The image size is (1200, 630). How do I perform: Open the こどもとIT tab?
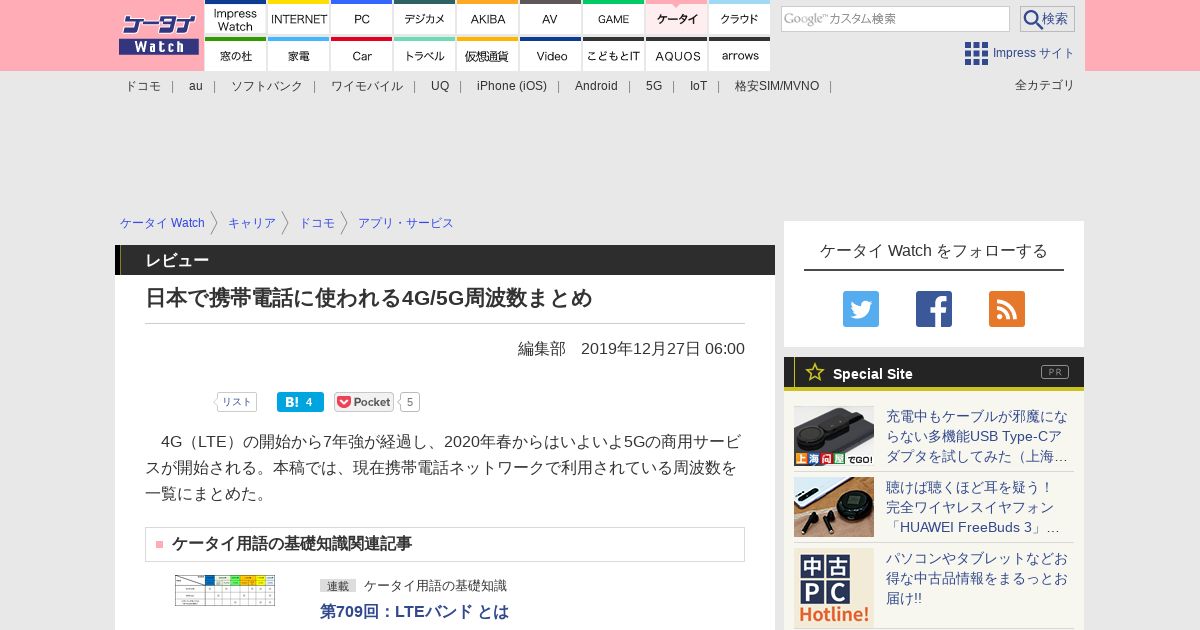coord(613,55)
